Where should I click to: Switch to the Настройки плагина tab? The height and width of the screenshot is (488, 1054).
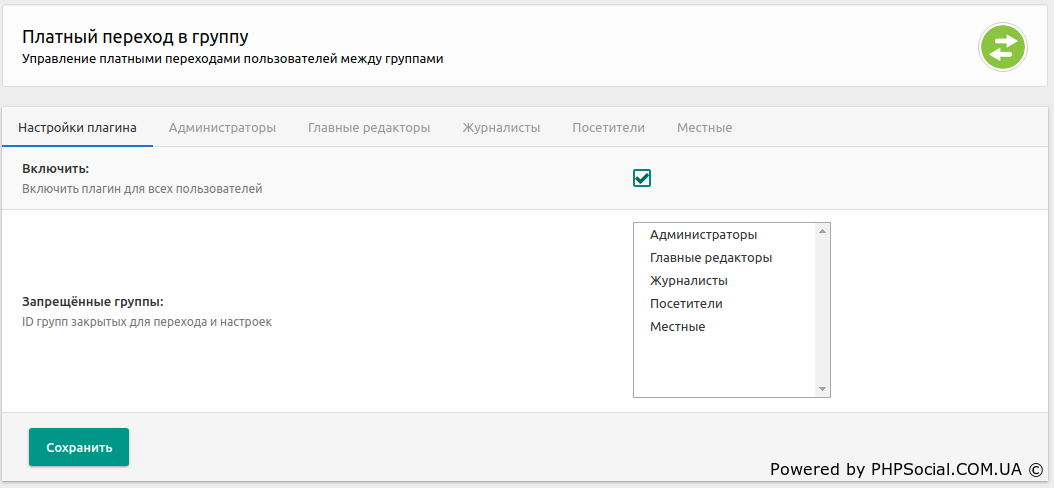point(77,128)
